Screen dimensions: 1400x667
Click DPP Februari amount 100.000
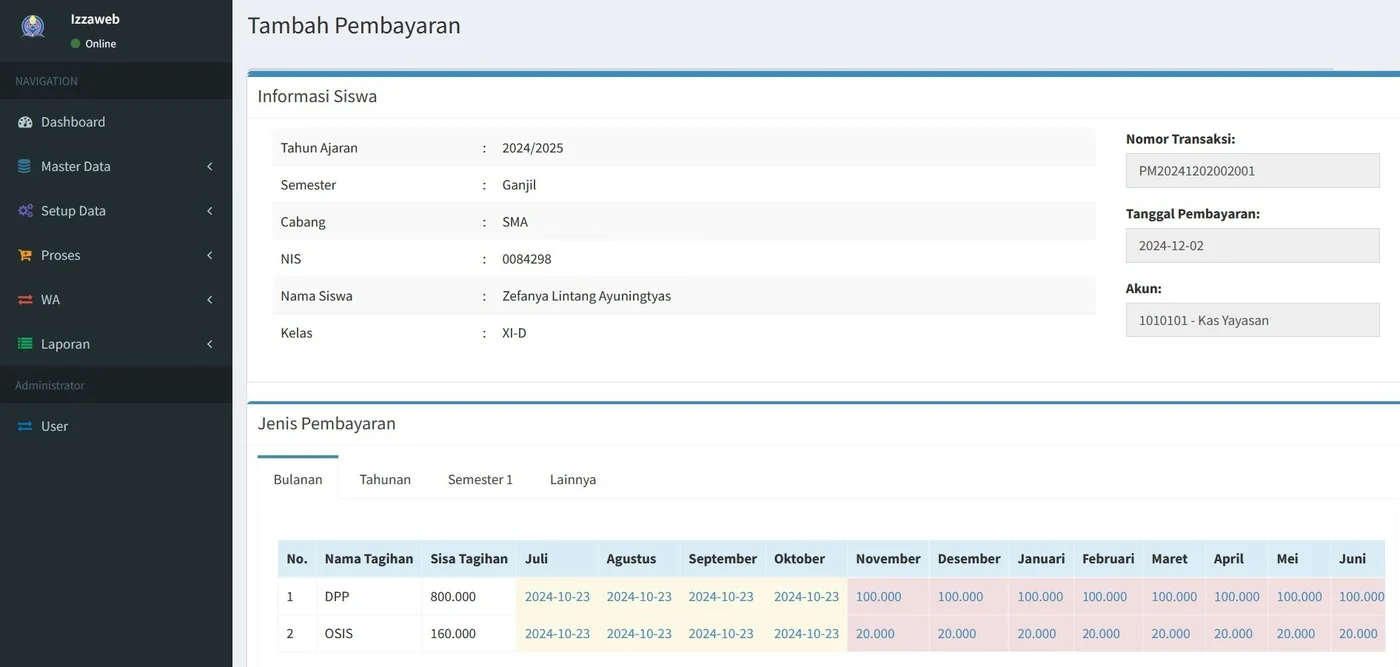point(1104,597)
